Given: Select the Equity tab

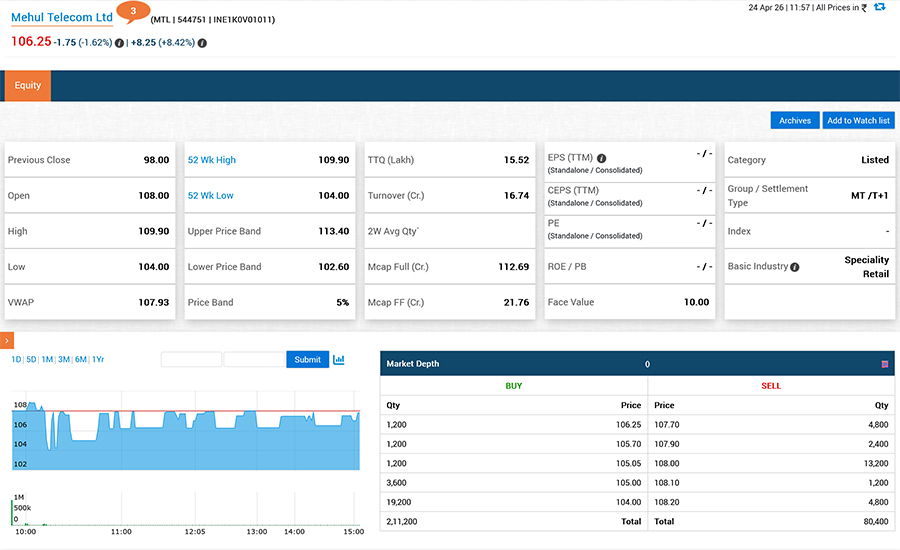Looking at the screenshot, I should [28, 86].
